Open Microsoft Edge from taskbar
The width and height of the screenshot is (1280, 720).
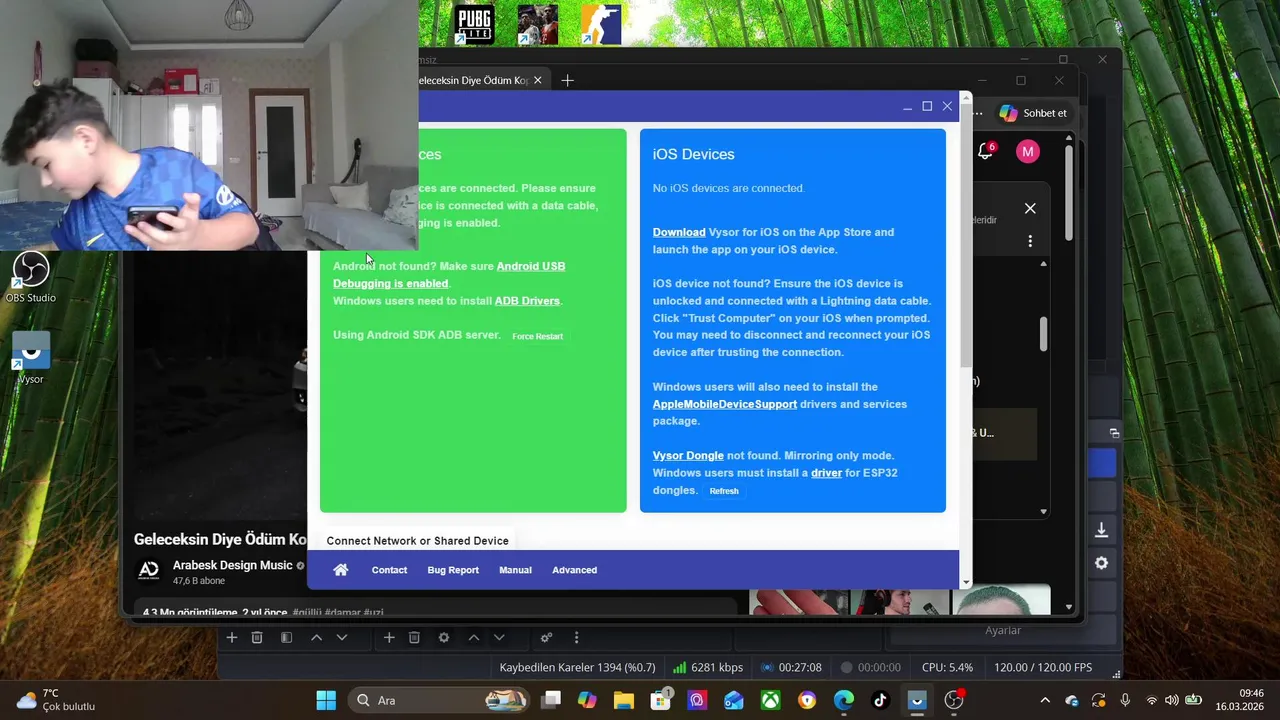(844, 700)
